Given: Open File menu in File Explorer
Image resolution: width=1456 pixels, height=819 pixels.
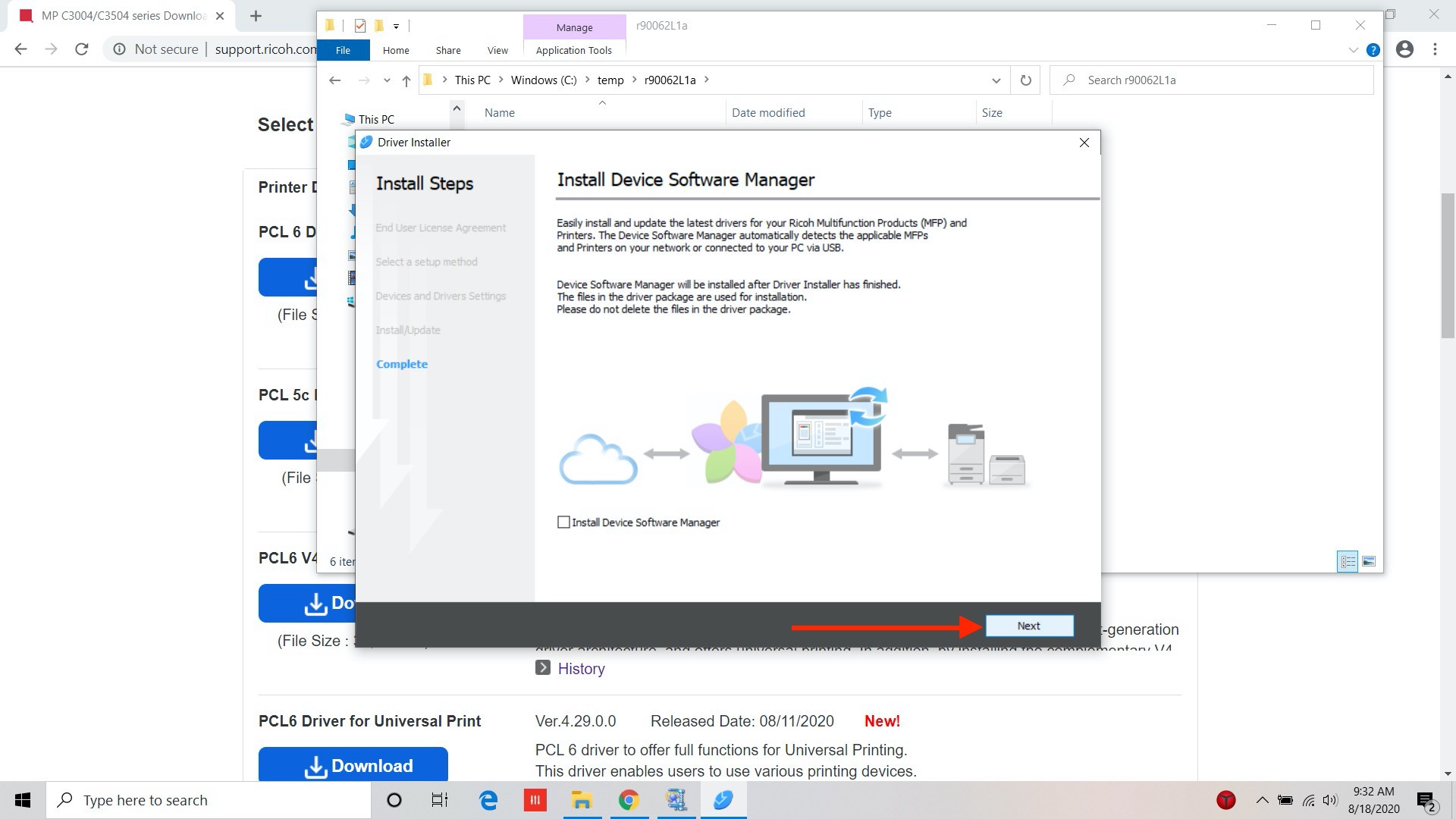Looking at the screenshot, I should (x=343, y=50).
